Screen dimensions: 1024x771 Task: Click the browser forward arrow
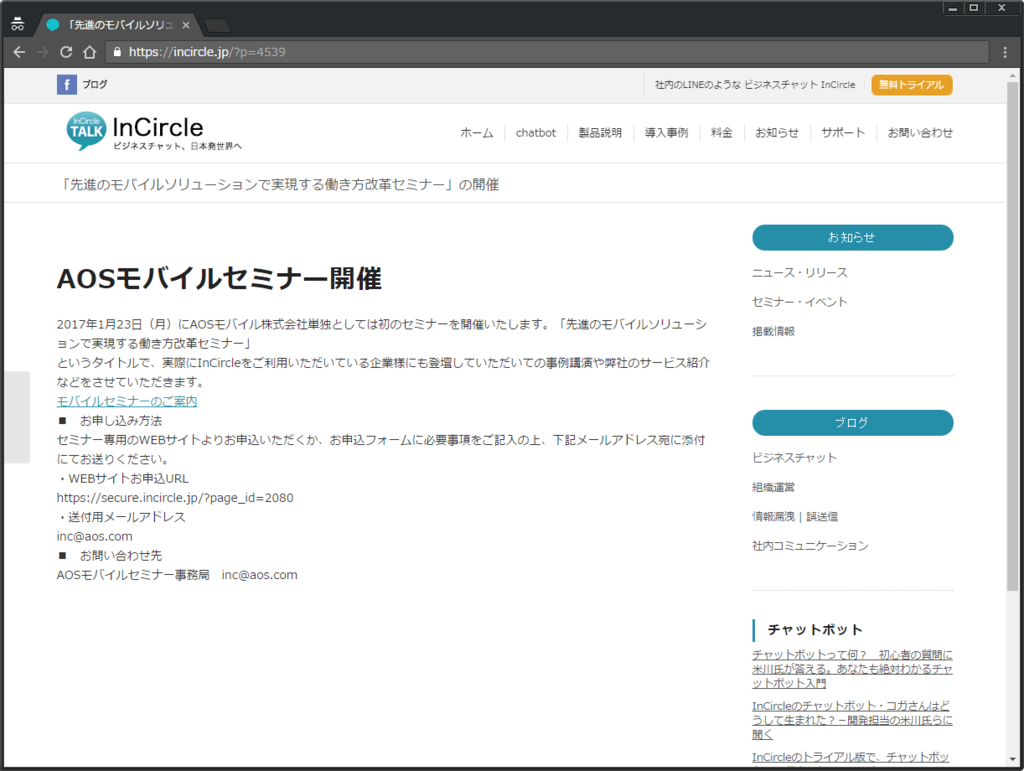[42, 52]
